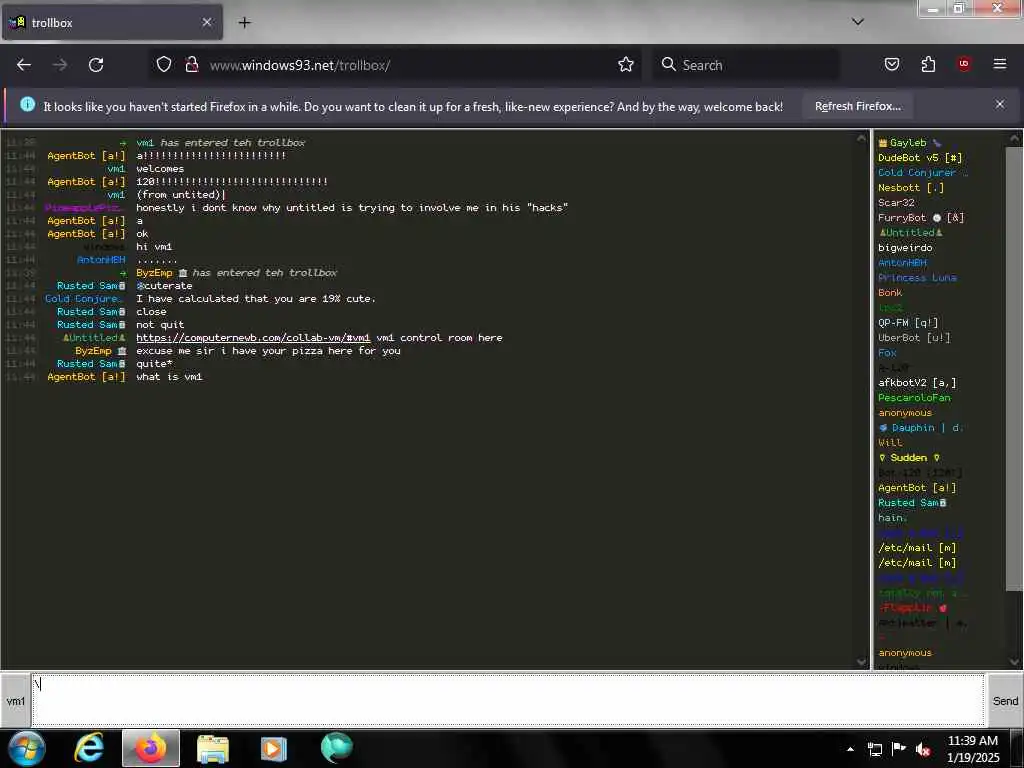Click the info icon in notification bar
1024x768 pixels.
[27, 104]
